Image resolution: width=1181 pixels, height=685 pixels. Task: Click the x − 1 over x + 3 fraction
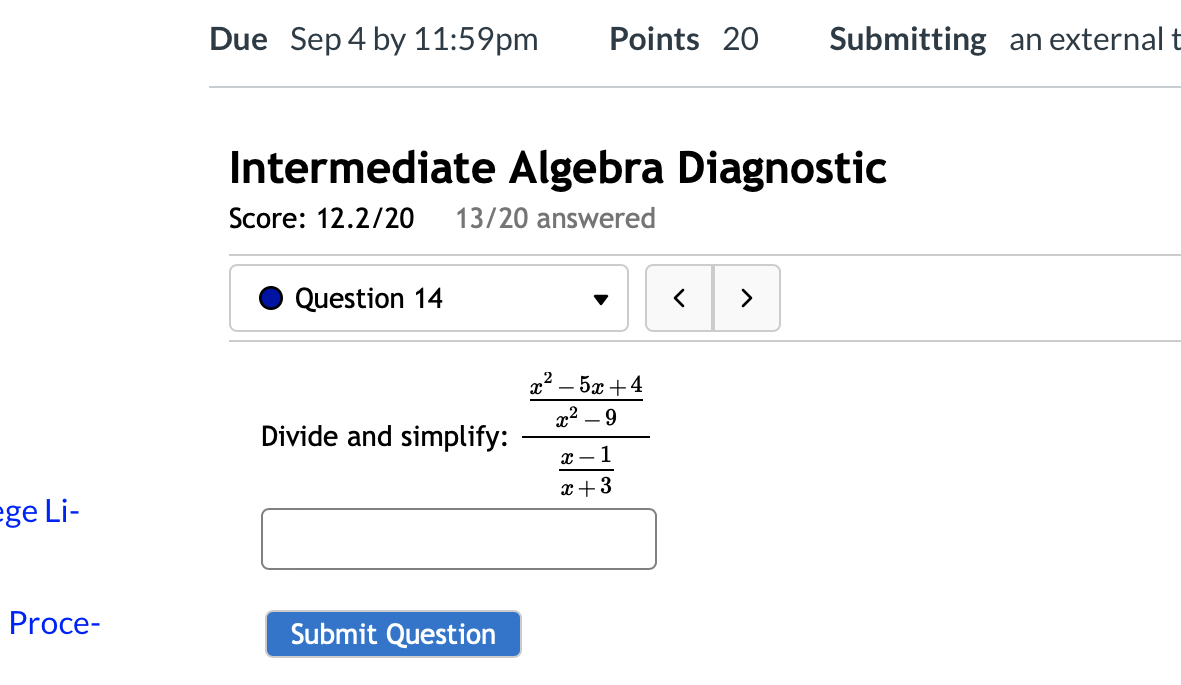586,472
